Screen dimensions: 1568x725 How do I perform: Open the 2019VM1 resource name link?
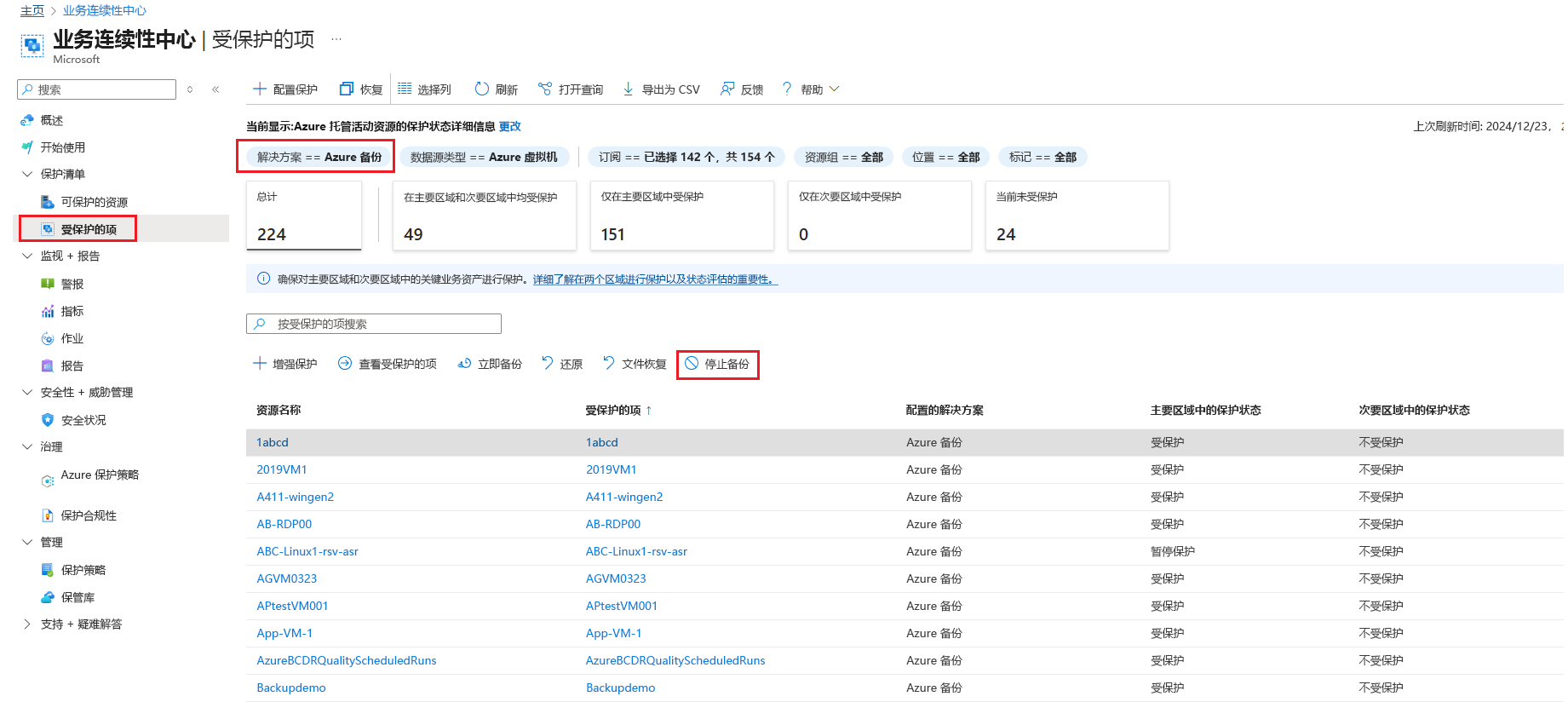282,469
